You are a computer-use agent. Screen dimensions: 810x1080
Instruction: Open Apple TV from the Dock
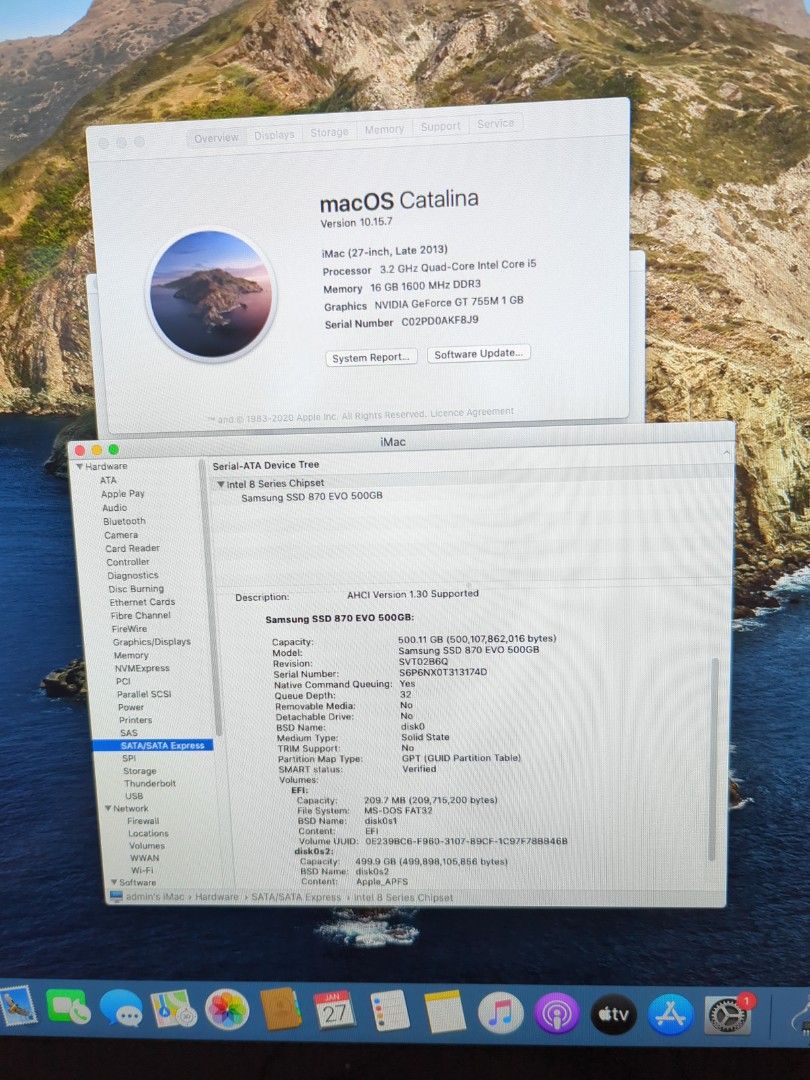pyautogui.click(x=613, y=1015)
